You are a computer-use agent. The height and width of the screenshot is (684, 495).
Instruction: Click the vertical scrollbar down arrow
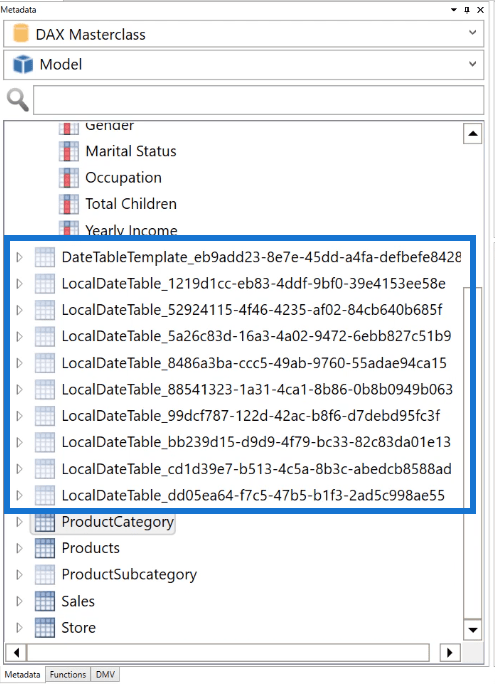(473, 630)
